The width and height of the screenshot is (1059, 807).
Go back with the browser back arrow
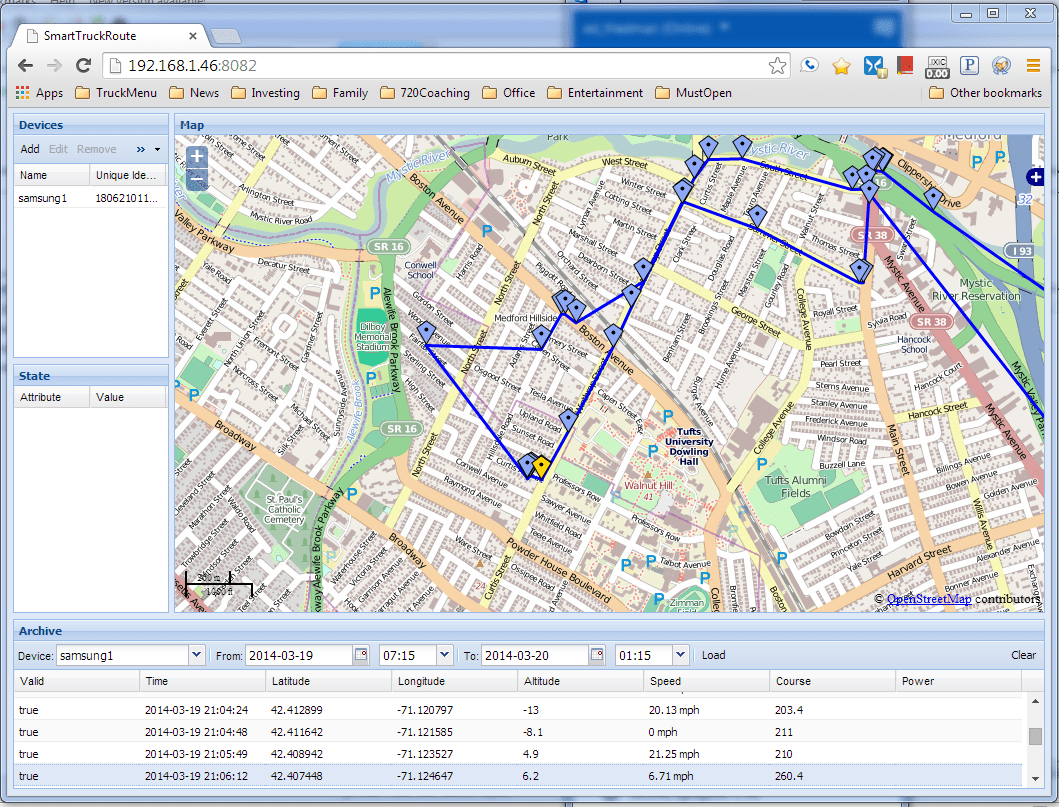click(x=26, y=66)
